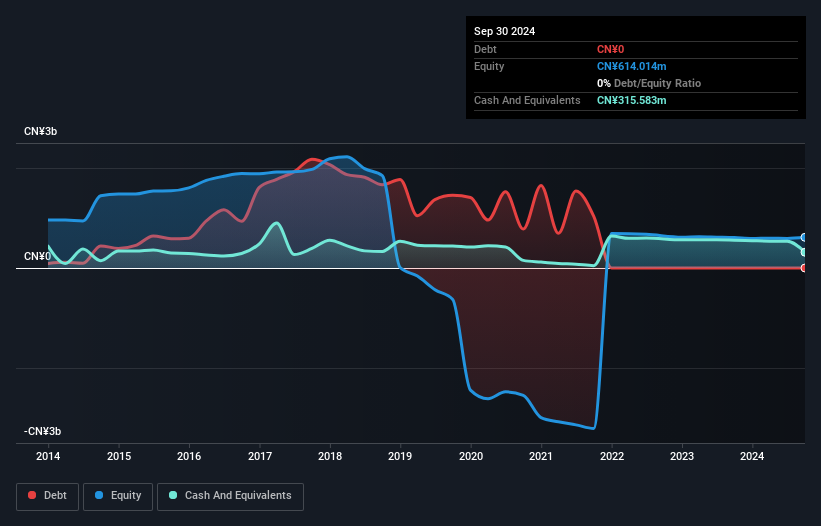Click the red Debt legend dot
821x526 pixels.
point(32,495)
